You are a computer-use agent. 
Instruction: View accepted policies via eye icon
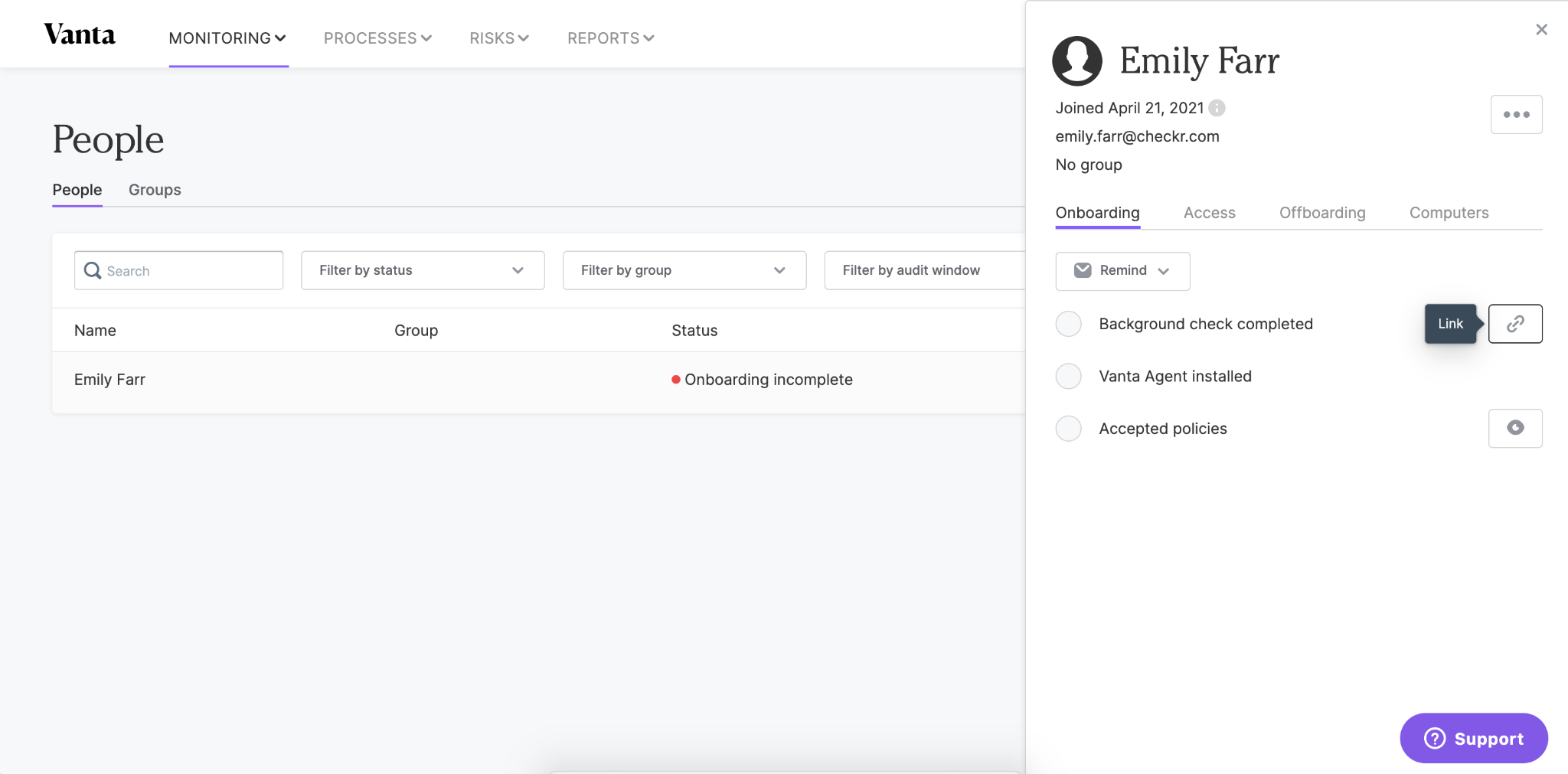click(1514, 428)
